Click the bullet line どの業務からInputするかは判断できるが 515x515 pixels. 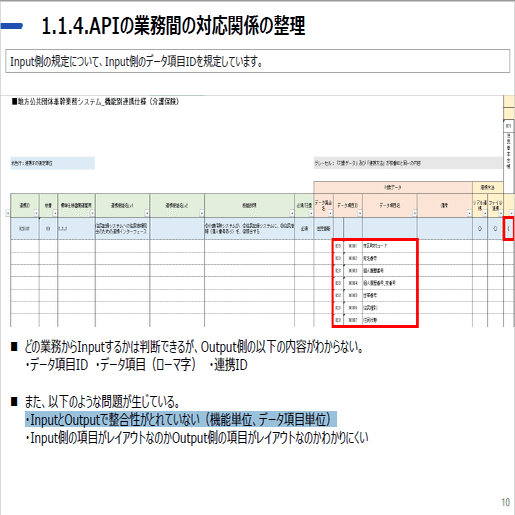point(193,347)
